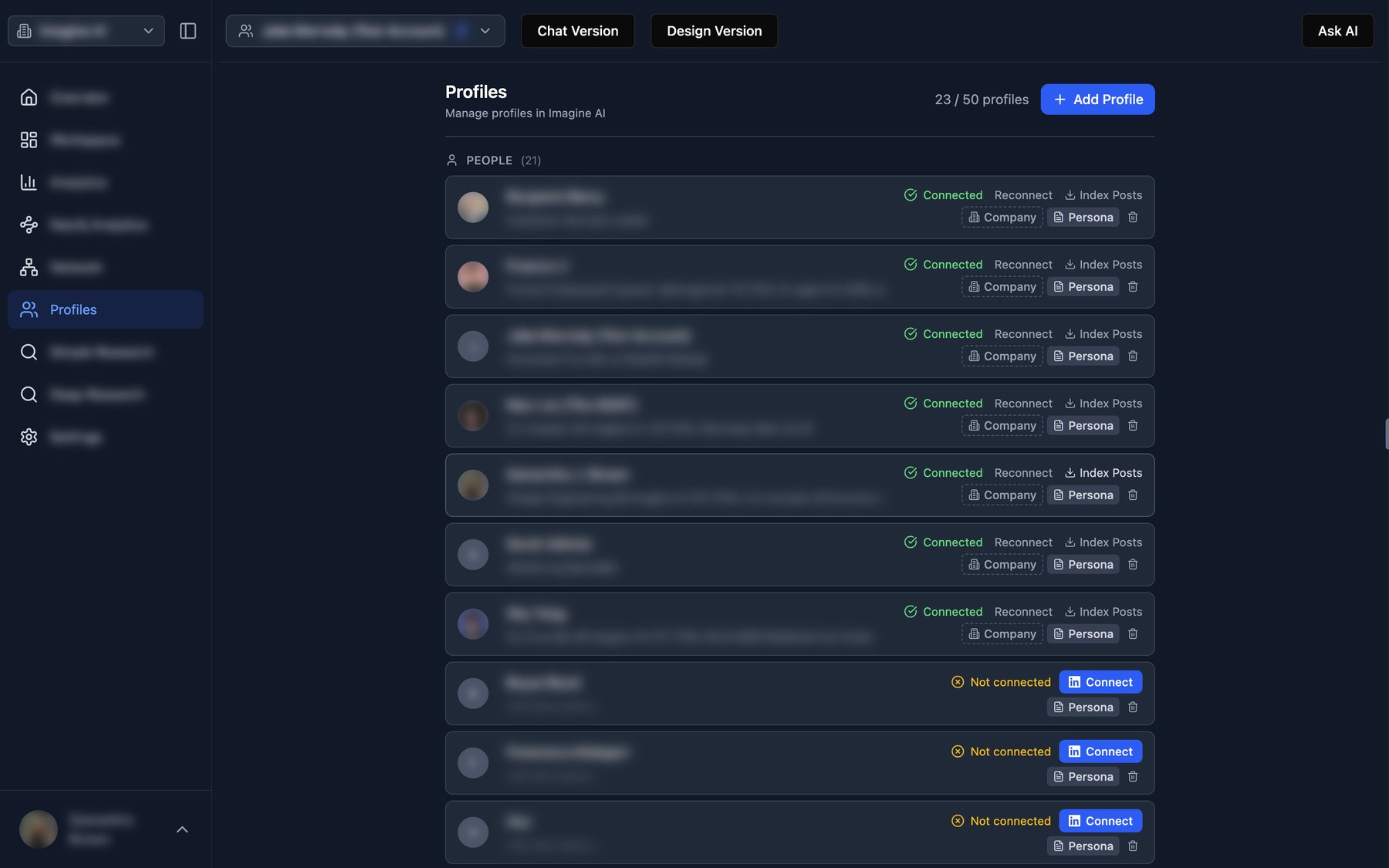Open Company on the first profile row

click(x=1002, y=218)
